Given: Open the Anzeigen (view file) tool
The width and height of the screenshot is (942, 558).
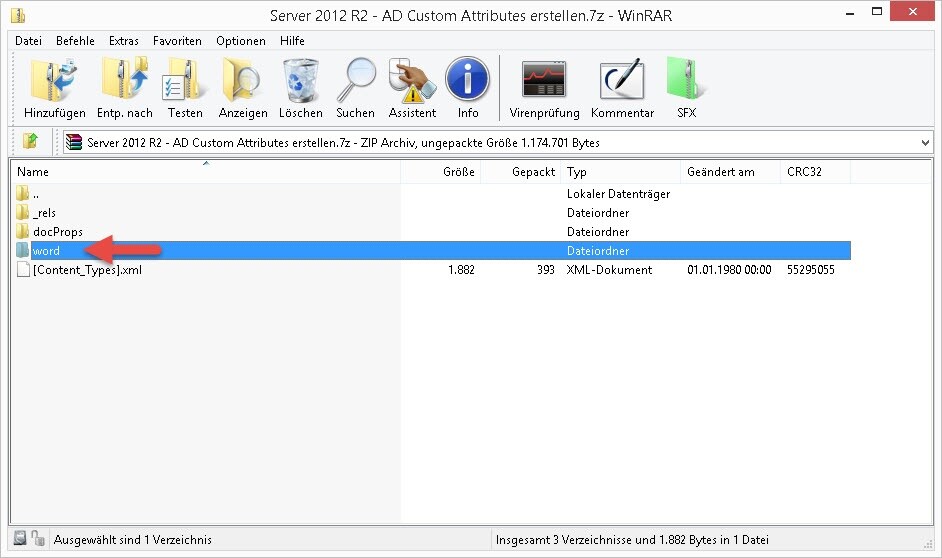Looking at the screenshot, I should 243,82.
